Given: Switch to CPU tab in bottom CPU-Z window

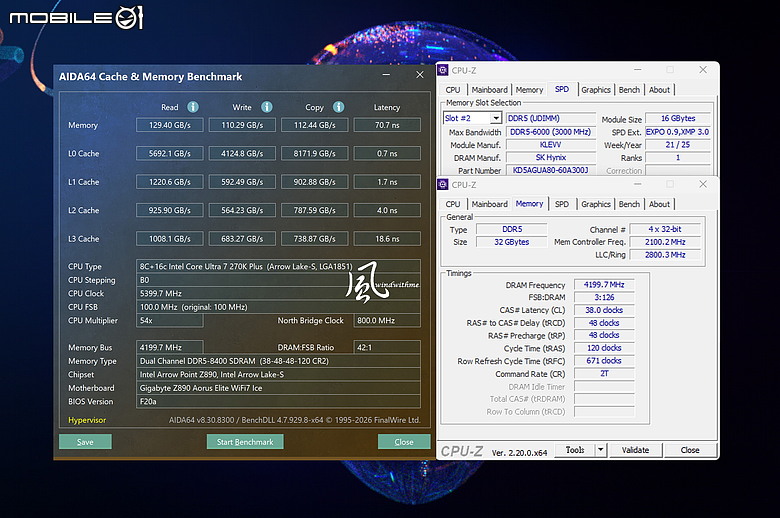Looking at the screenshot, I should tap(453, 205).
